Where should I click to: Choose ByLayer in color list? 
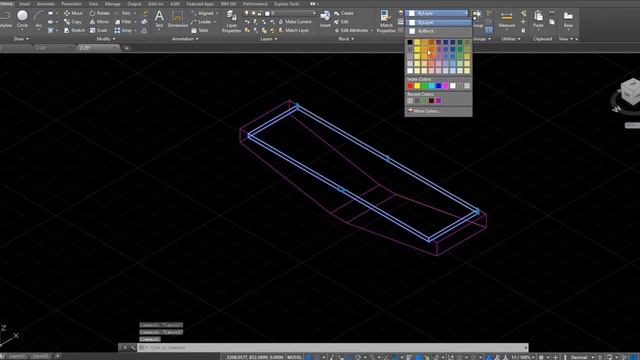438,22
